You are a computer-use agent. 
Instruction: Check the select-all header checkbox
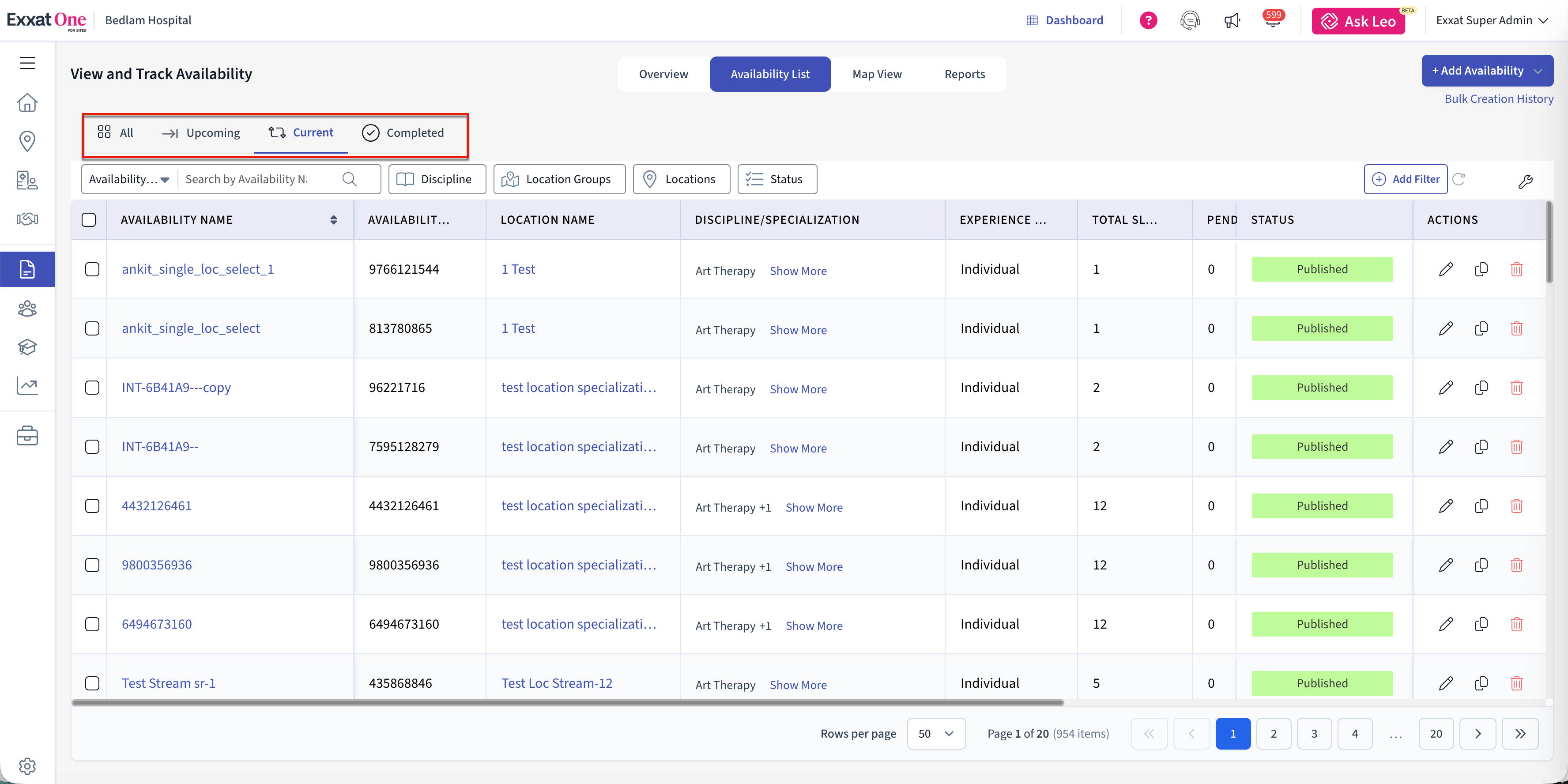coord(89,220)
